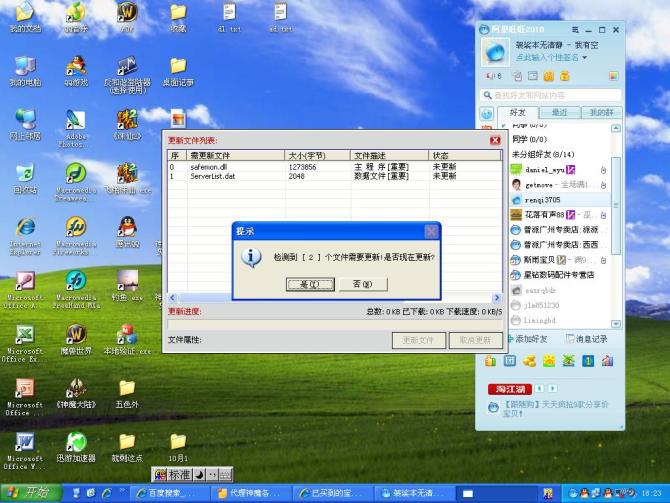
Task: Open 我的电脑 desktop icon
Action: pyautogui.click(x=25, y=71)
